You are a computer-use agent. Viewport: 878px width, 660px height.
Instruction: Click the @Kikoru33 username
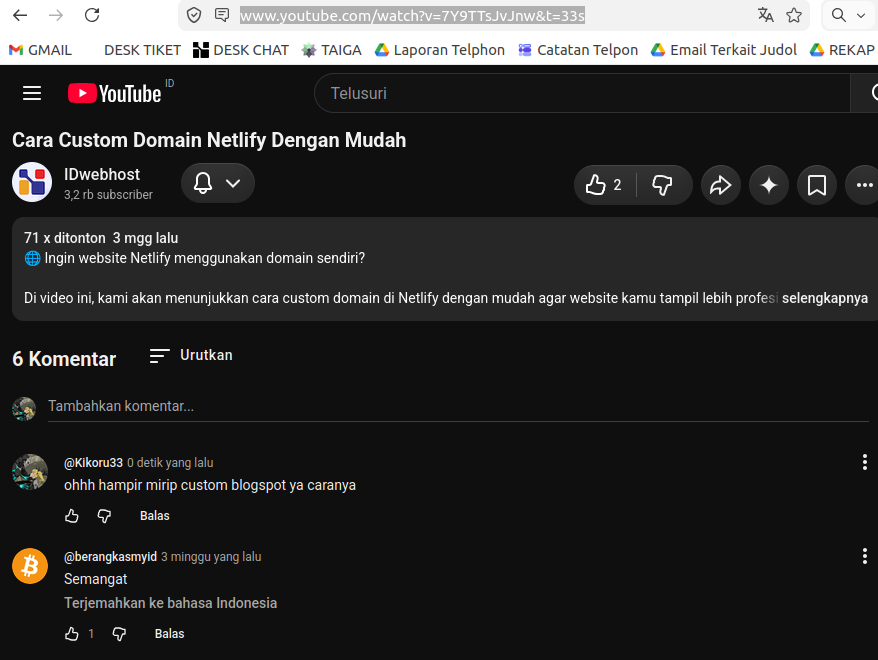tap(93, 463)
